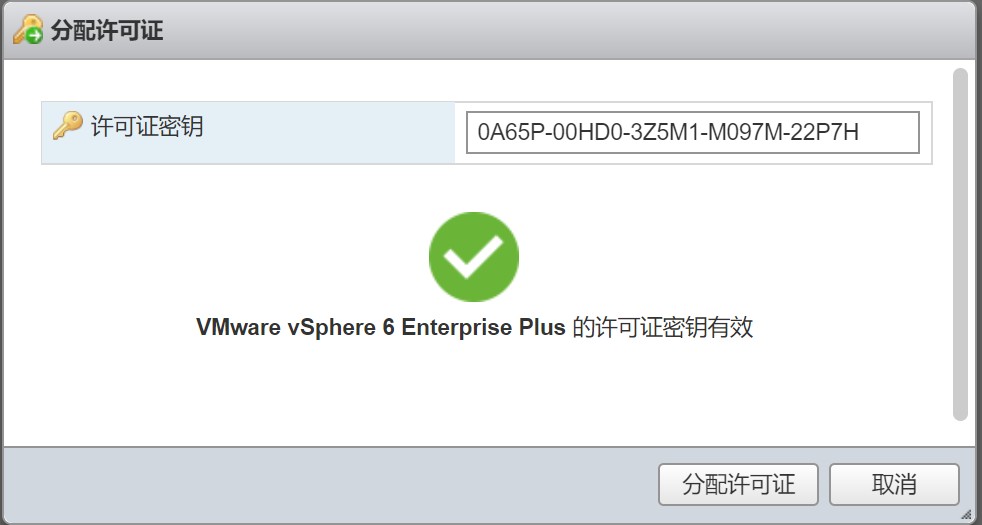Click the empty footer area left of 分配许可证

[330, 485]
